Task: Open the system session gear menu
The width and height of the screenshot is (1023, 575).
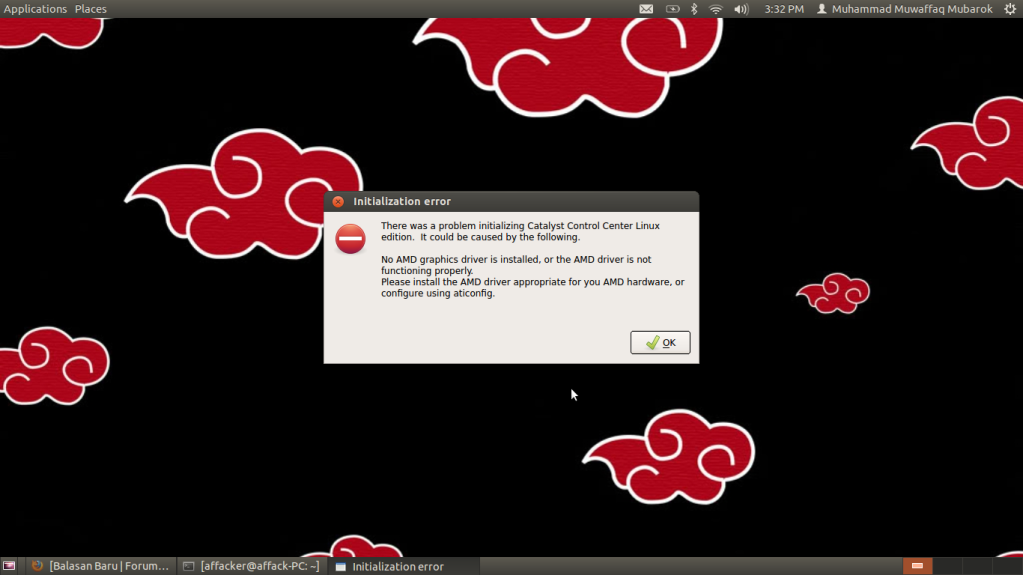Action: (1010, 9)
